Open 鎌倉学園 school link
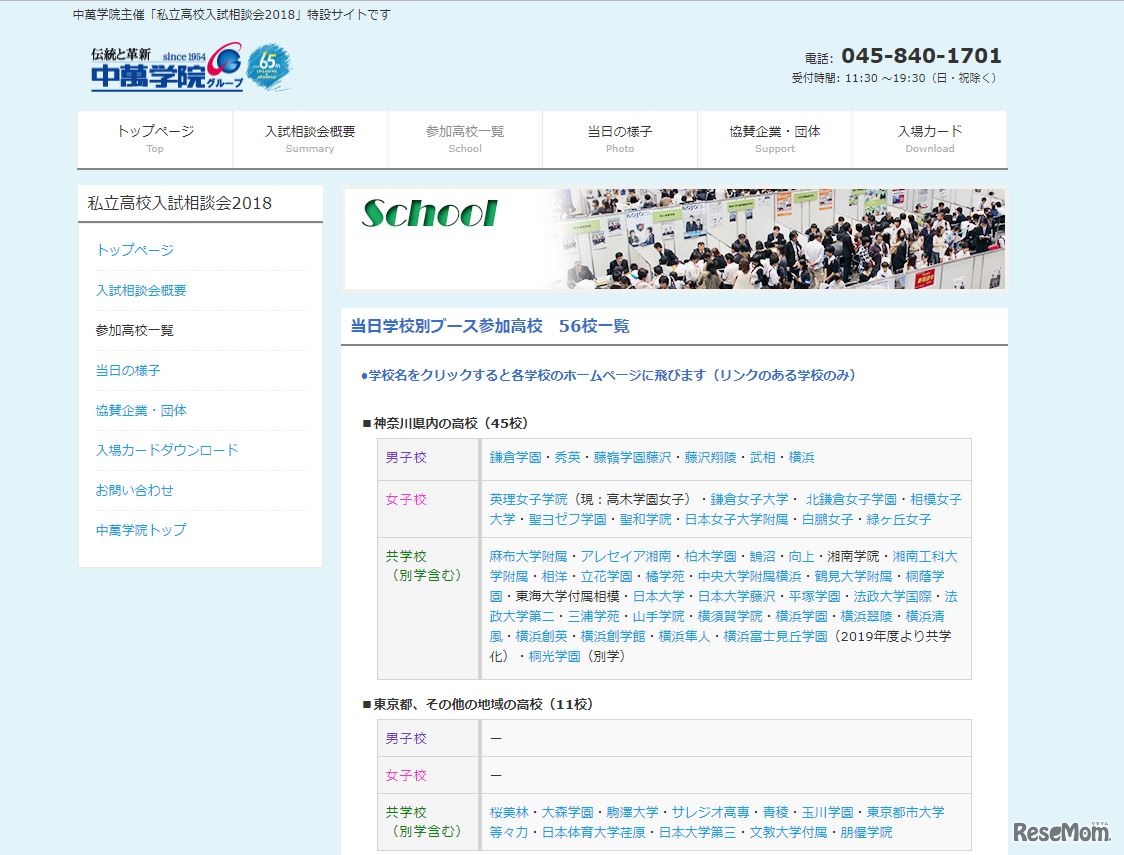The image size is (1124, 855). pos(515,457)
